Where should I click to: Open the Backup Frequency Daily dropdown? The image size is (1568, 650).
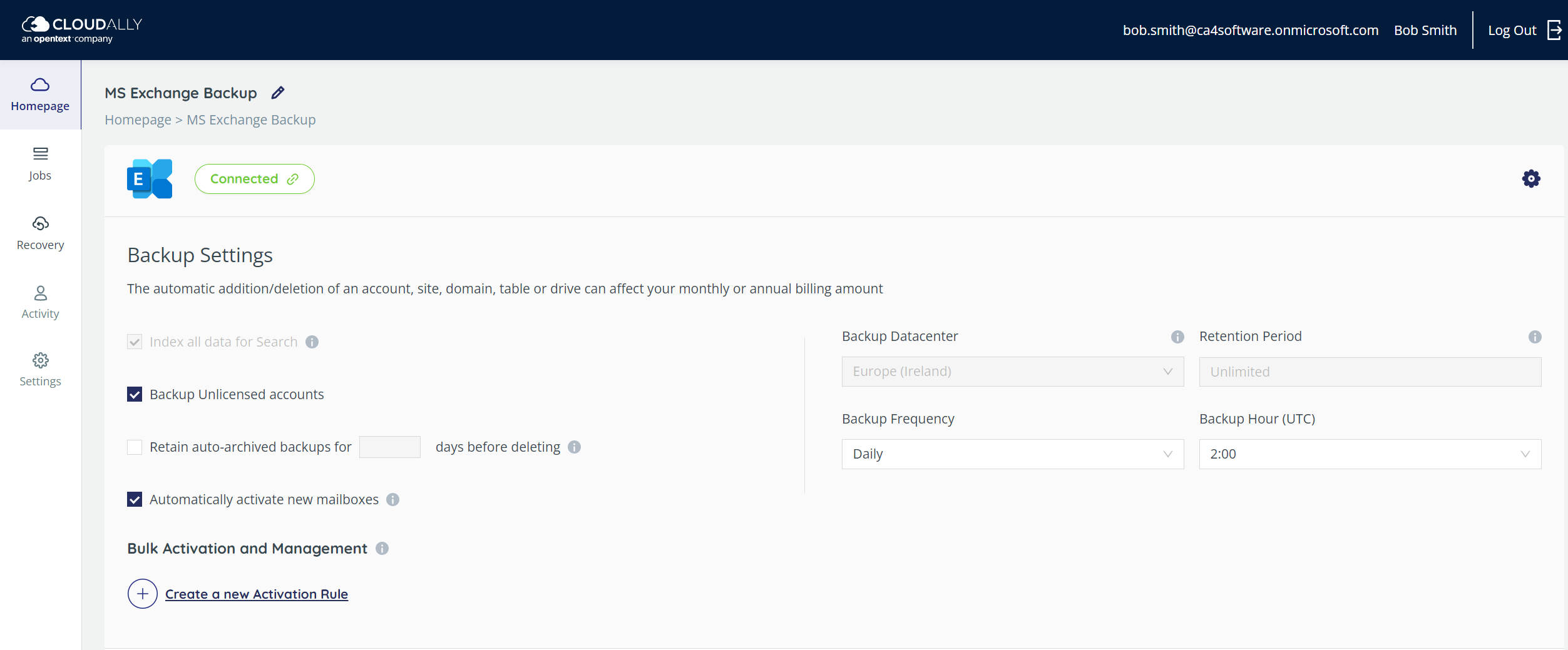pos(1013,454)
